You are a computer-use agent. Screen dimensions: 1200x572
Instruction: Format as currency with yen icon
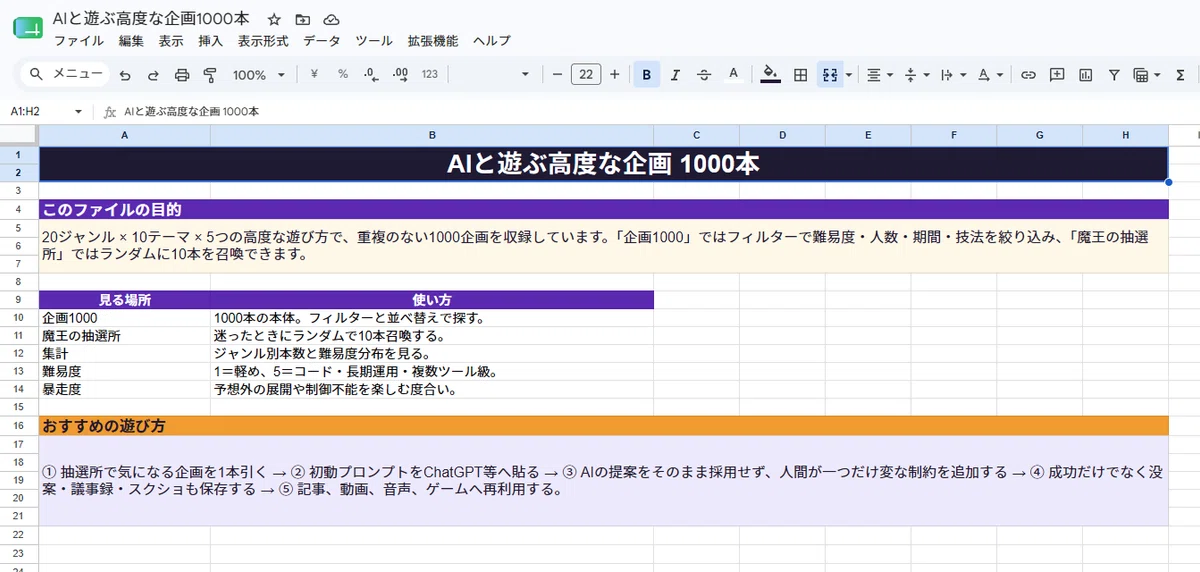coord(314,74)
